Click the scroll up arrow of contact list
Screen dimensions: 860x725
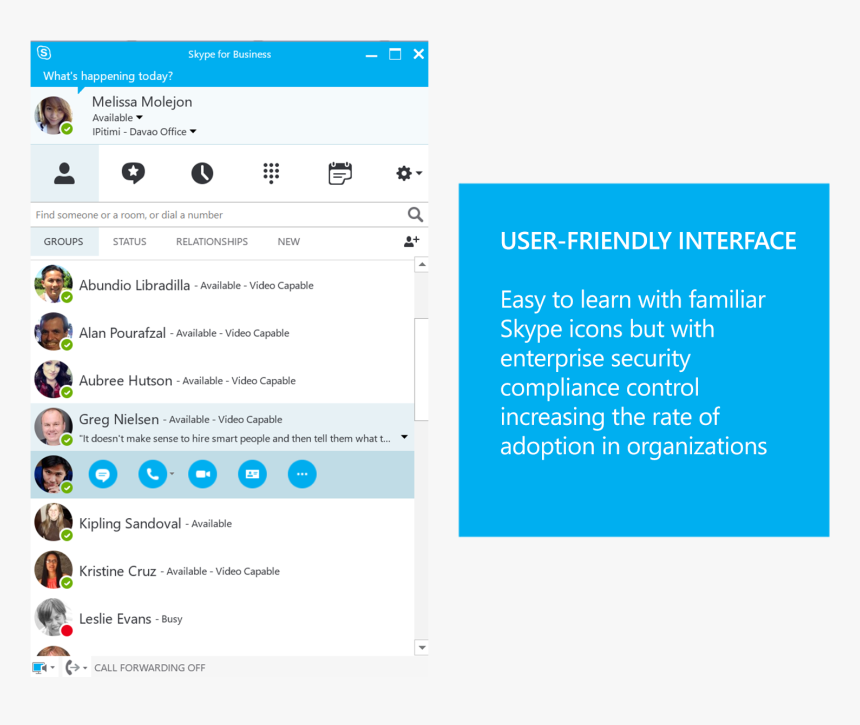(421, 265)
